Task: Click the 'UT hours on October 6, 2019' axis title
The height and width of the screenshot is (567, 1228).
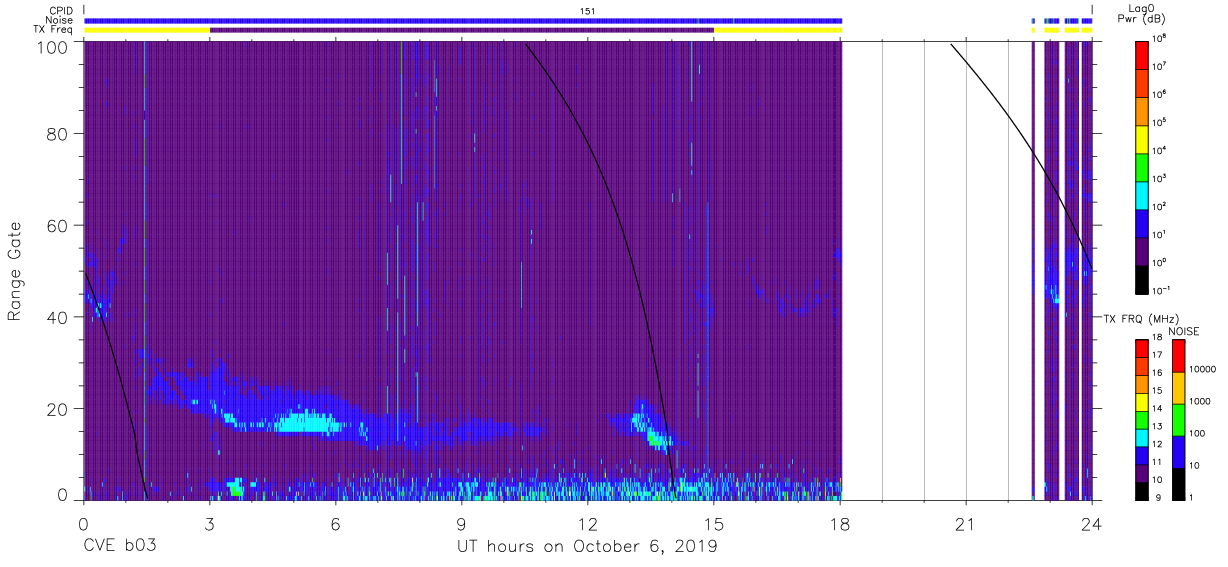Action: tap(587, 547)
